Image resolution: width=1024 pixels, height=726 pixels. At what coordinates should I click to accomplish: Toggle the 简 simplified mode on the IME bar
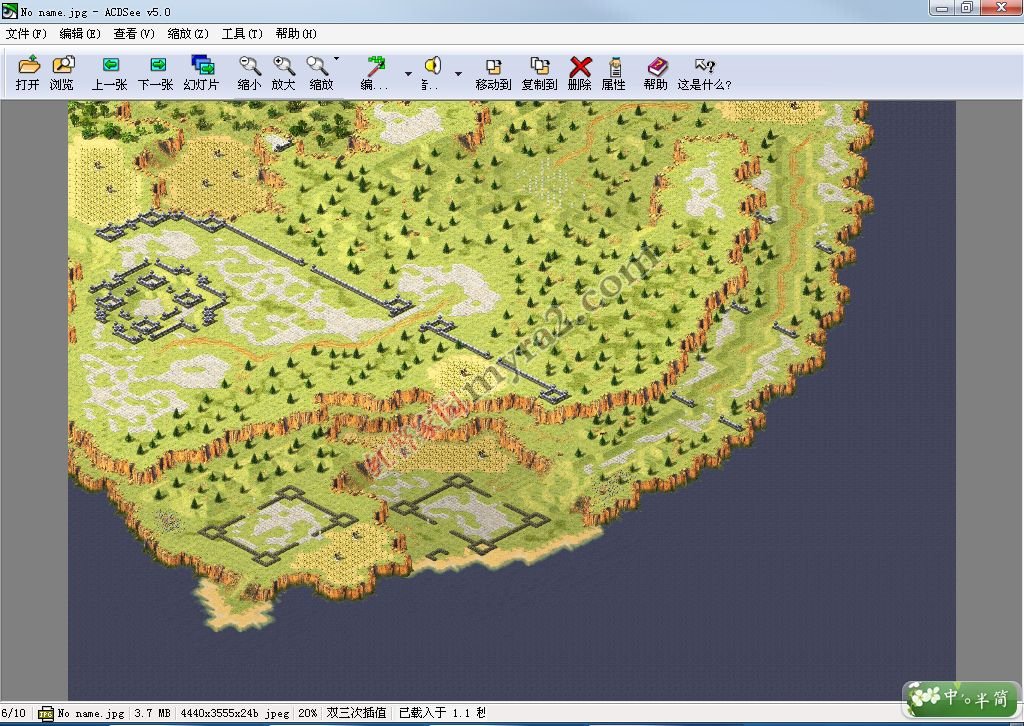tap(1000, 699)
